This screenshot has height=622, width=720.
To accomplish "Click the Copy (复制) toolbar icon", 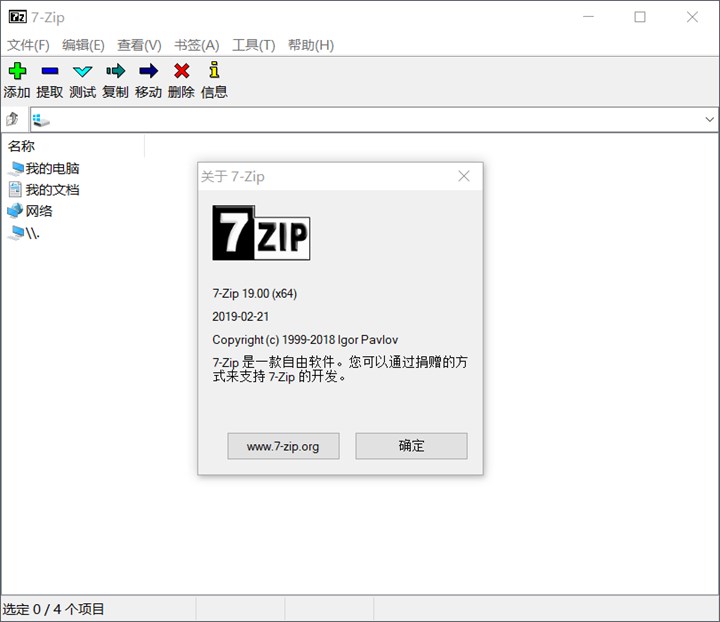I will pyautogui.click(x=116, y=71).
